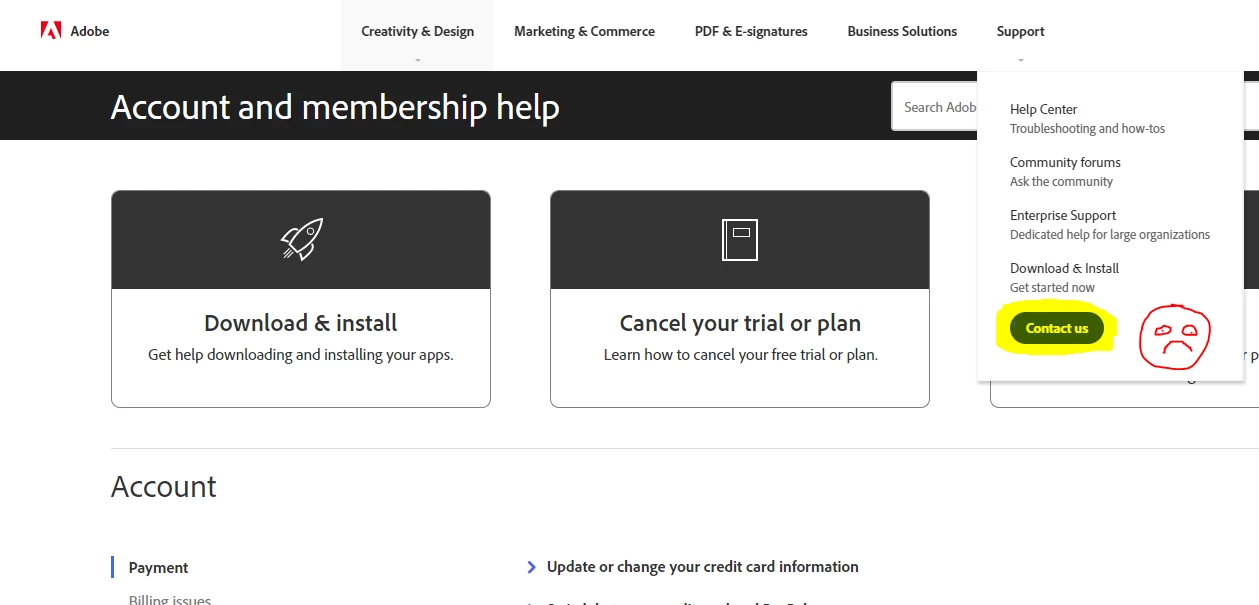Open the Business Solutions menu
The height and width of the screenshot is (605, 1259).
902,31
